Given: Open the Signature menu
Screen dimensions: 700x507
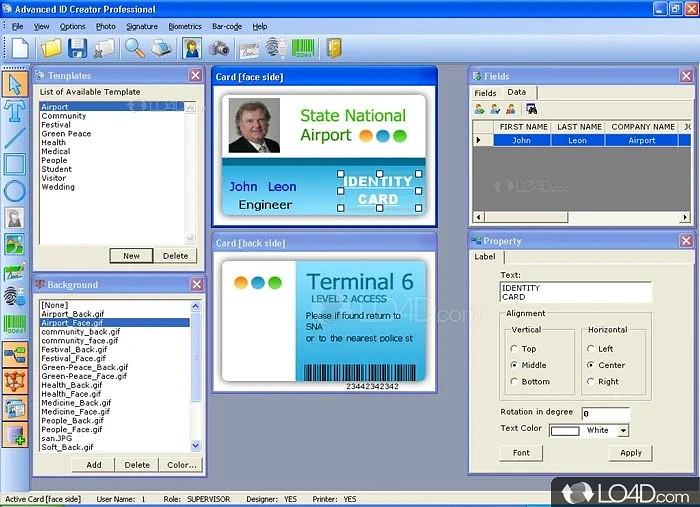Looking at the screenshot, I should point(142,26).
